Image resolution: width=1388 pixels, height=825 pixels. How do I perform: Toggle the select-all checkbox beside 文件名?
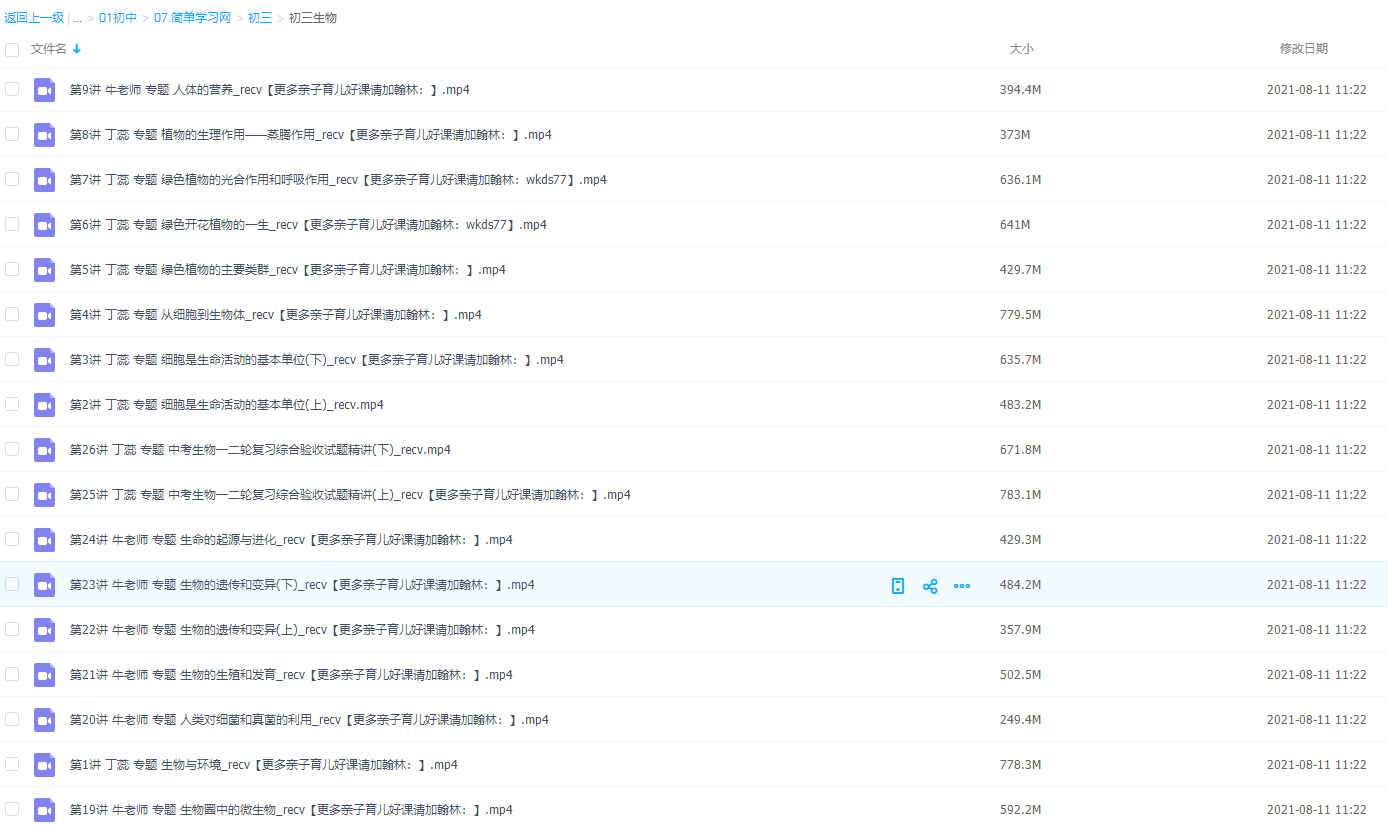coord(12,49)
